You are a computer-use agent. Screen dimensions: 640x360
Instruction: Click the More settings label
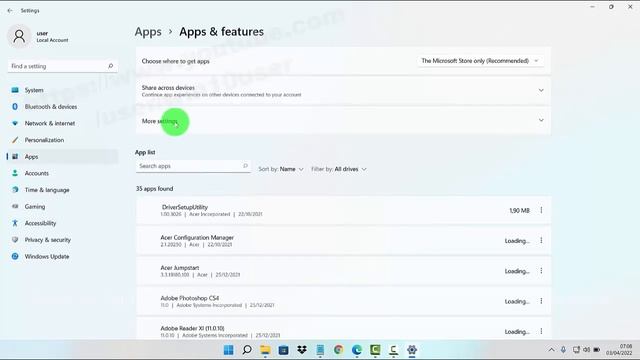point(160,121)
